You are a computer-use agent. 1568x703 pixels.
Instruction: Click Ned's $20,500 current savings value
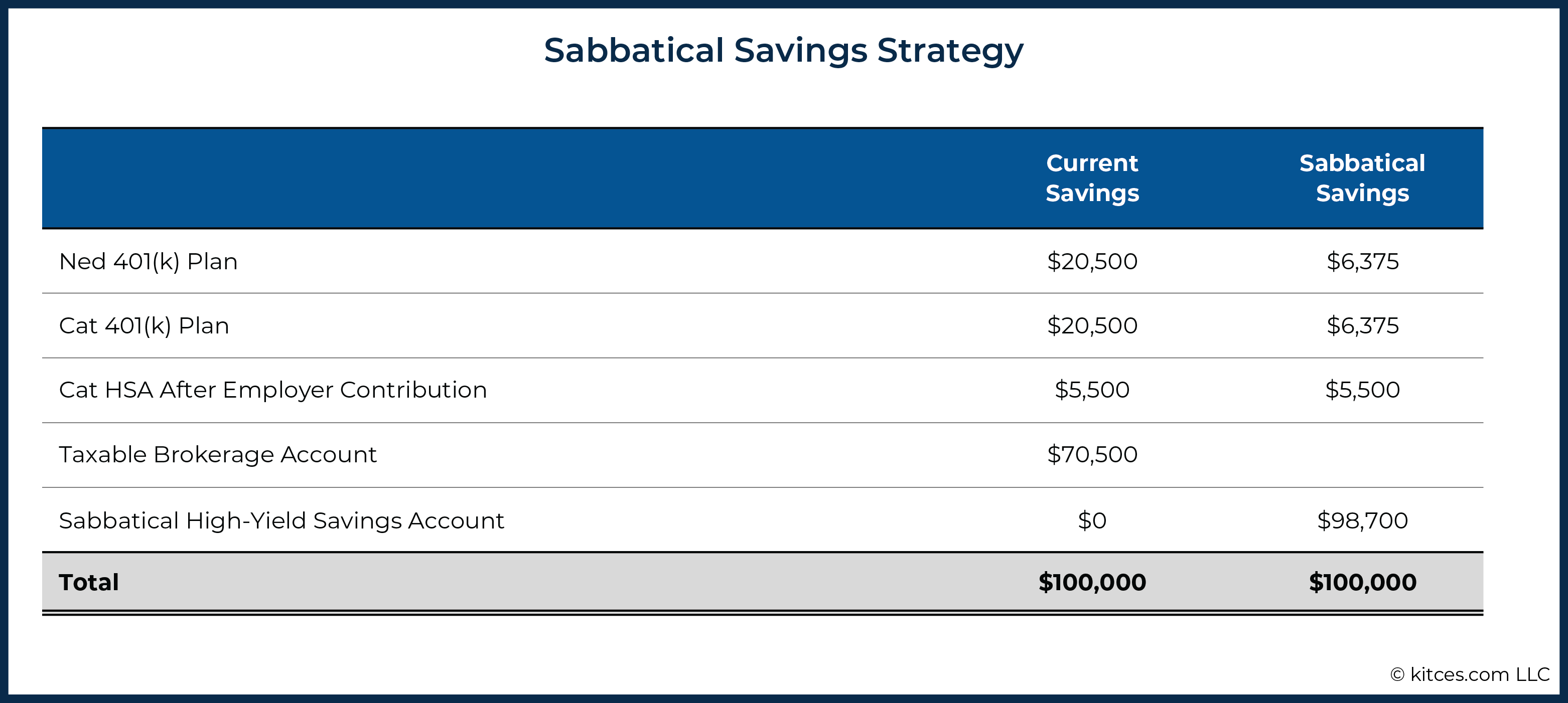1092,262
